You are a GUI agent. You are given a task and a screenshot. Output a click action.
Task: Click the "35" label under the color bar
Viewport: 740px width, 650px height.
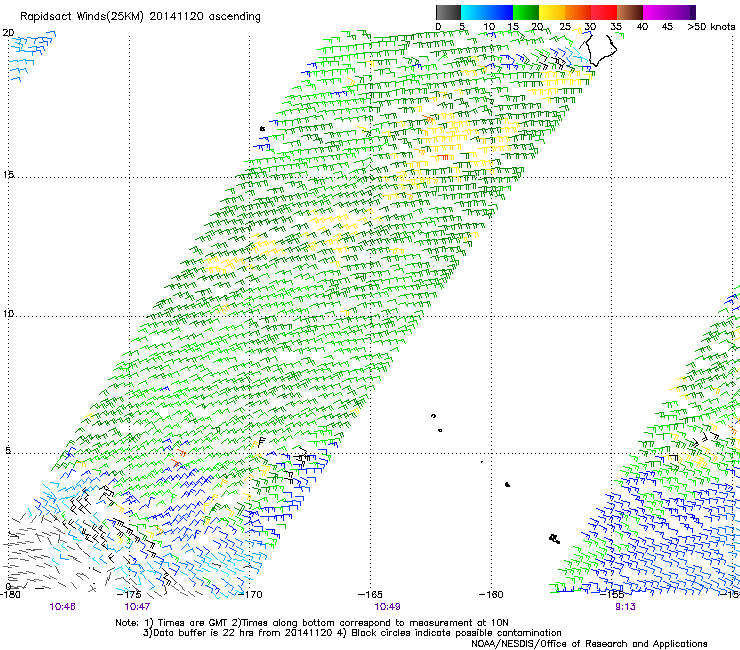616,27
